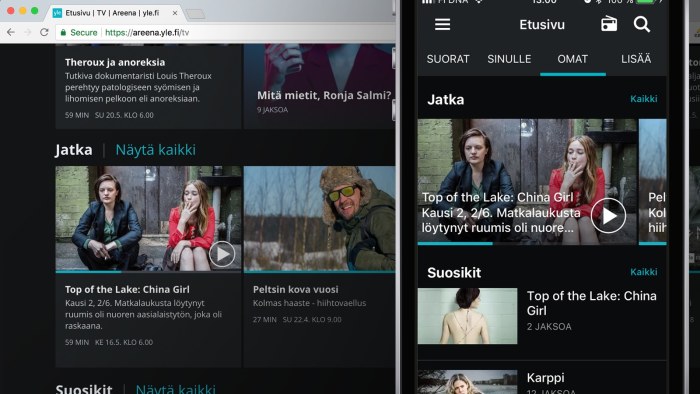Open the LISÄÄ tab
Screen dimensions: 700x394
(x=636, y=59)
